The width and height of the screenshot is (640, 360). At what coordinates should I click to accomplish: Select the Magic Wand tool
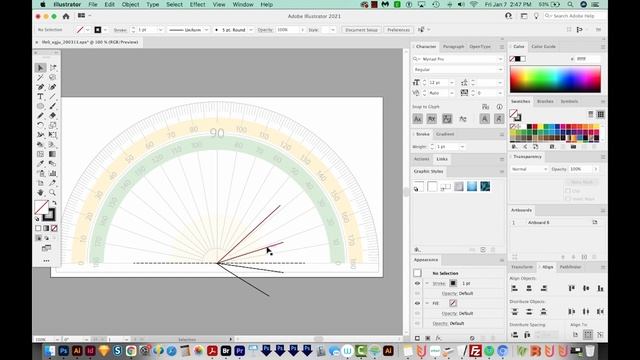tap(40, 77)
